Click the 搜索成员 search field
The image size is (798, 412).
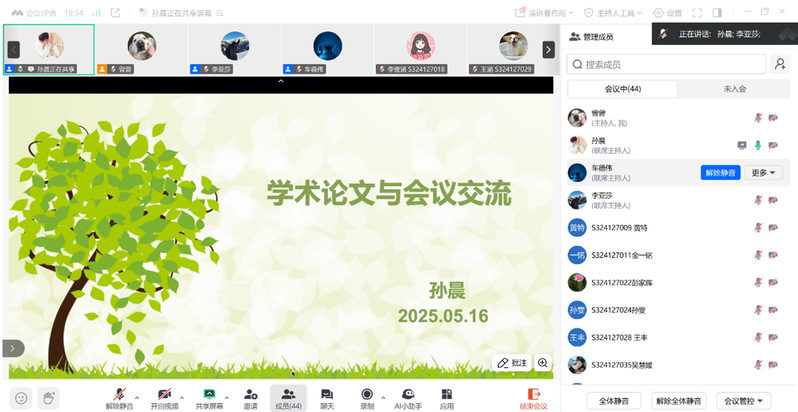click(665, 64)
